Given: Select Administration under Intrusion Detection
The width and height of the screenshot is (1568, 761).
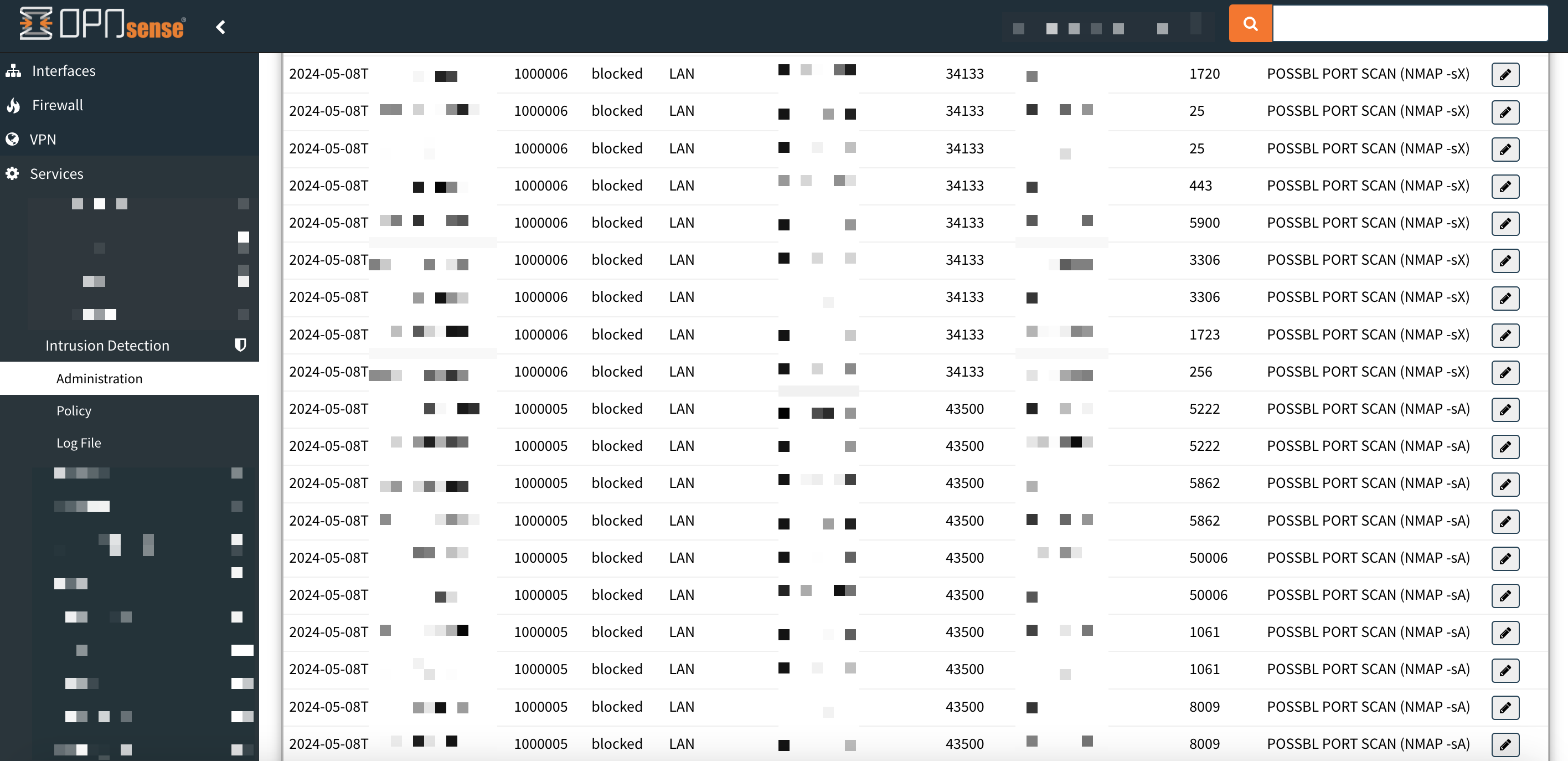Looking at the screenshot, I should point(99,379).
